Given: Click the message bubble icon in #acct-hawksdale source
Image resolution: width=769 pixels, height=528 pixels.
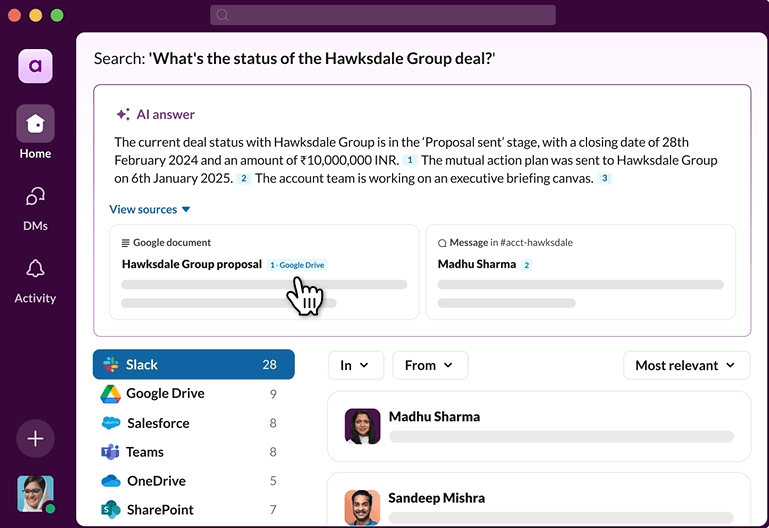Looking at the screenshot, I should click(x=442, y=243).
